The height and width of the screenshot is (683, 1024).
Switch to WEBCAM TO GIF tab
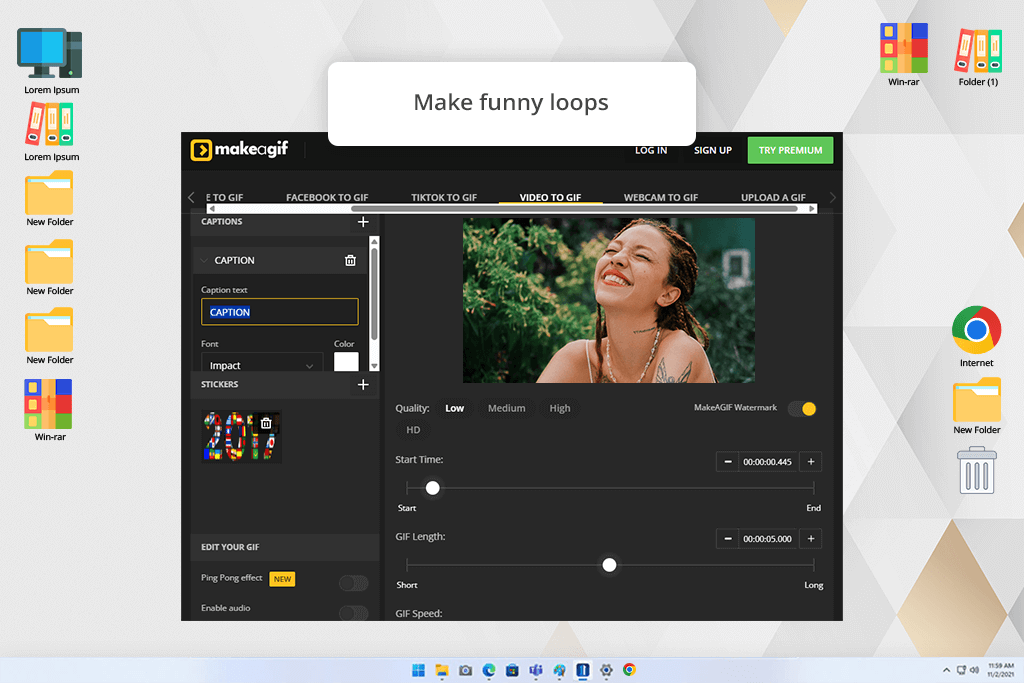pyautogui.click(x=661, y=197)
